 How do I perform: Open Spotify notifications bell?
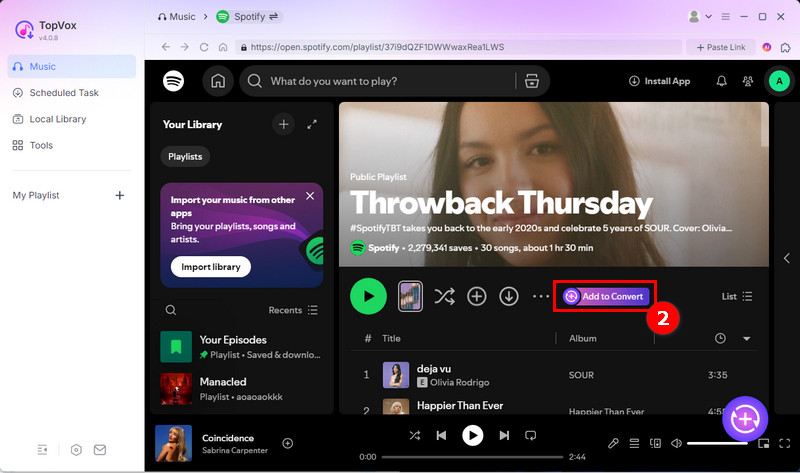coord(721,81)
